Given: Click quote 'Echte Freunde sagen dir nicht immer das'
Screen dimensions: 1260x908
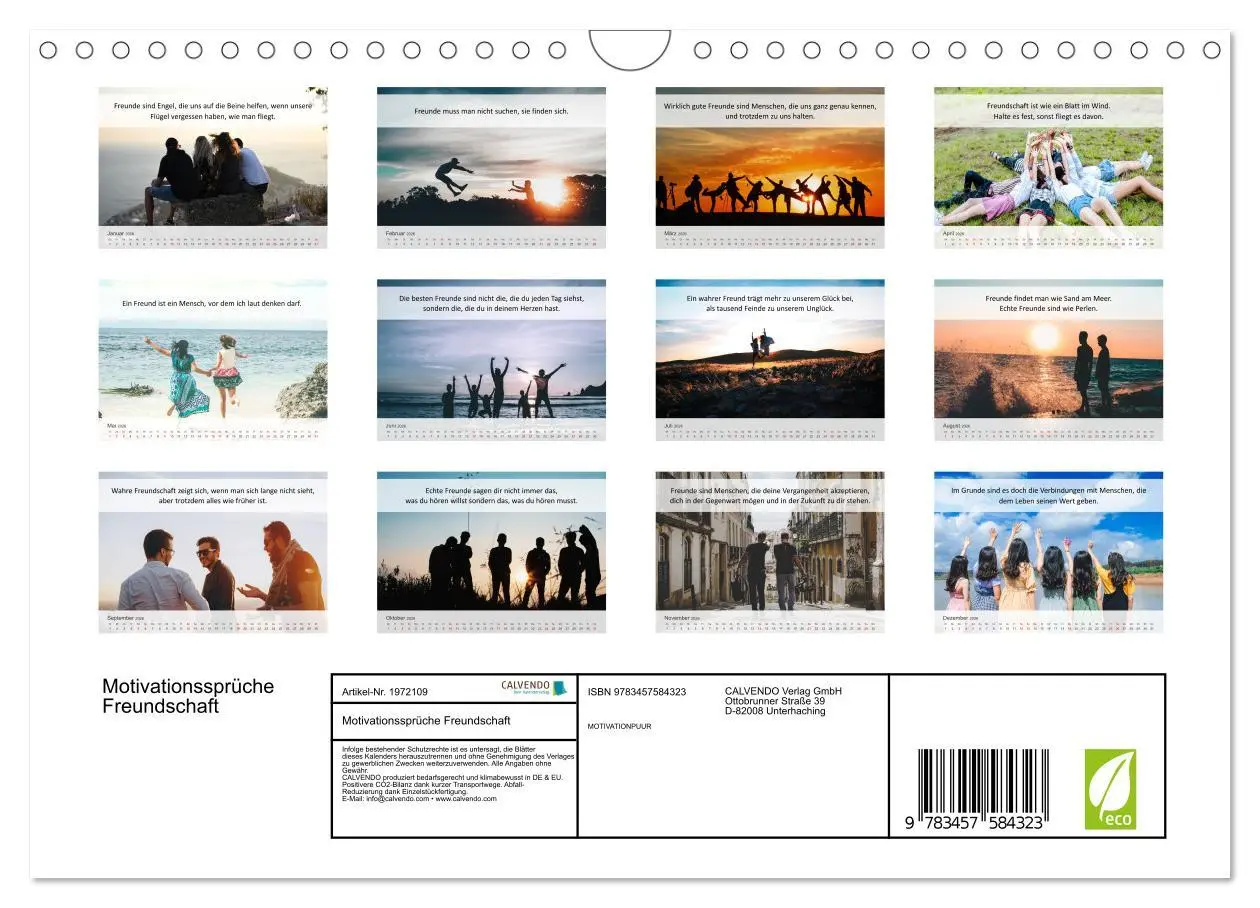Looking at the screenshot, I should (491, 490).
